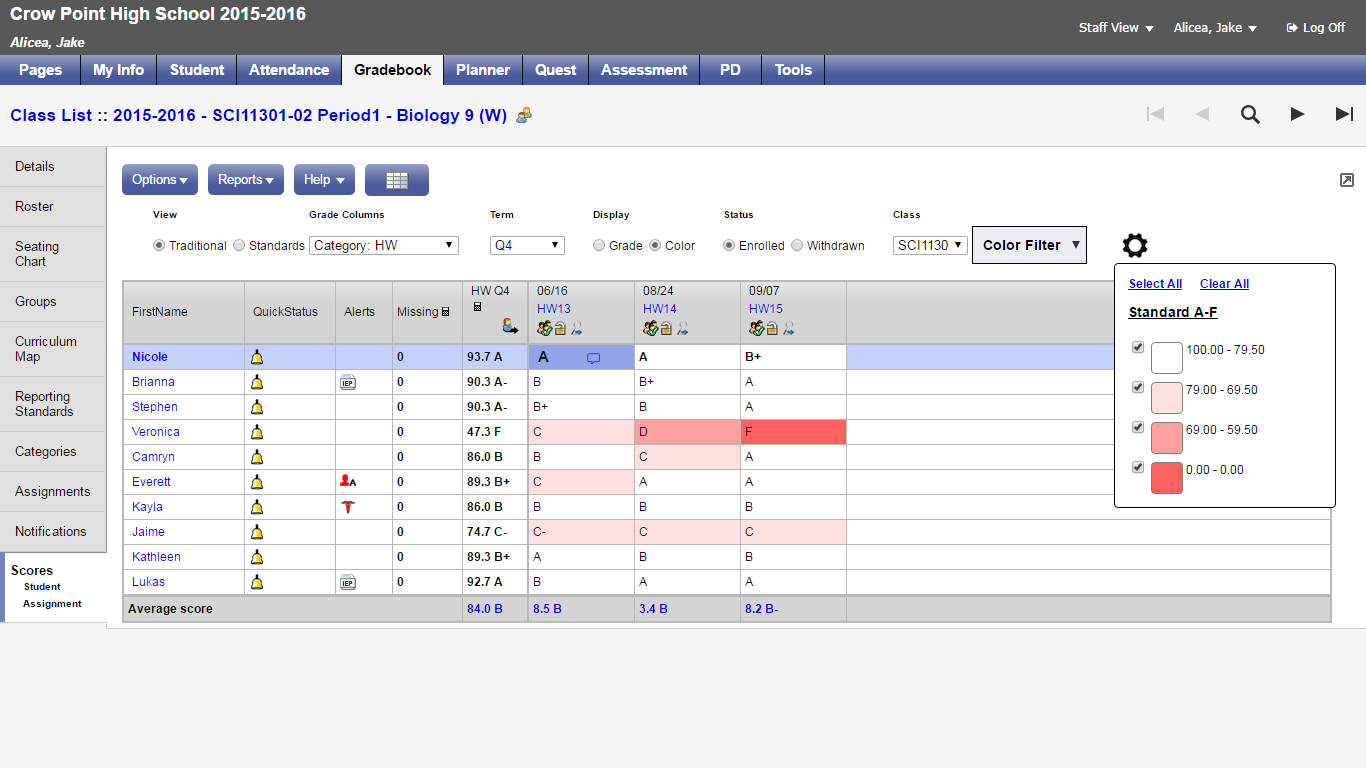Go to the next class record arrow

click(1297, 114)
